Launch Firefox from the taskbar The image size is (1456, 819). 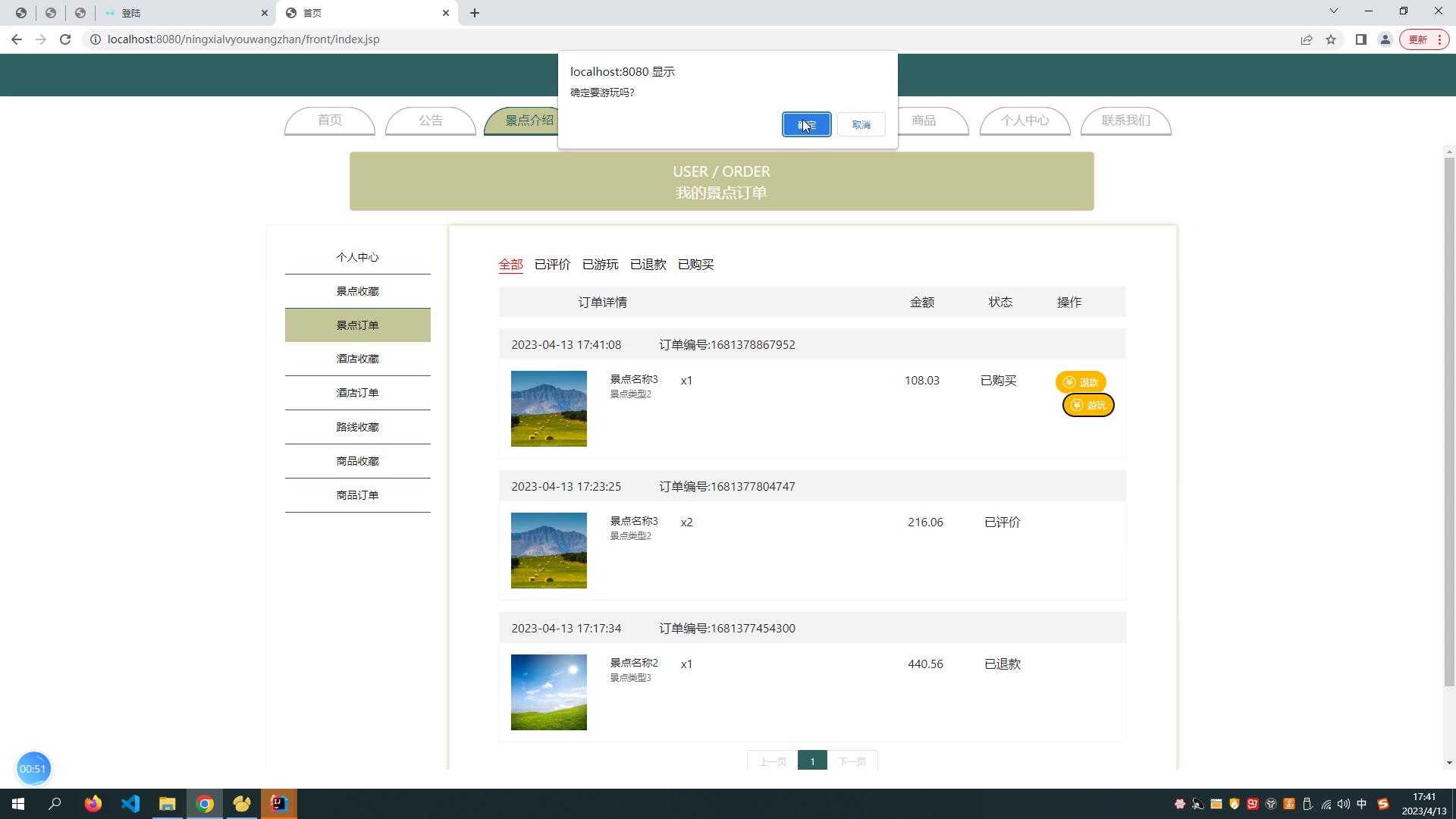point(93,804)
